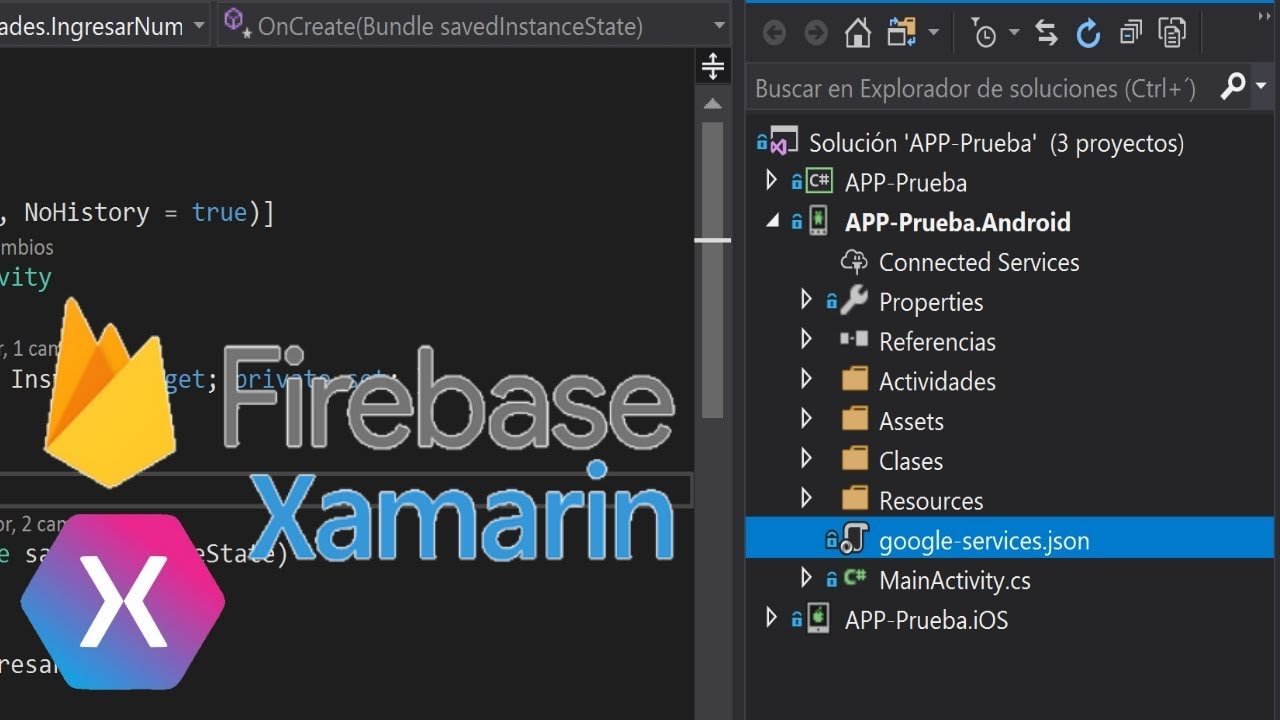Click the wrench icon beside Properties
This screenshot has height=720, width=1280.
[x=854, y=300]
